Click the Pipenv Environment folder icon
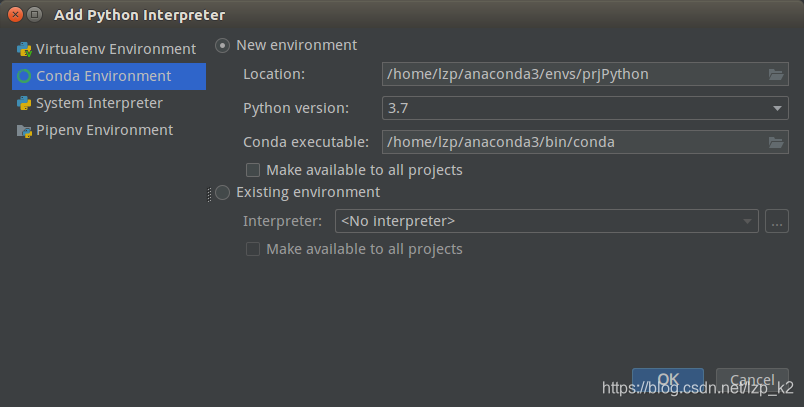The height and width of the screenshot is (407, 804). tap(24, 131)
